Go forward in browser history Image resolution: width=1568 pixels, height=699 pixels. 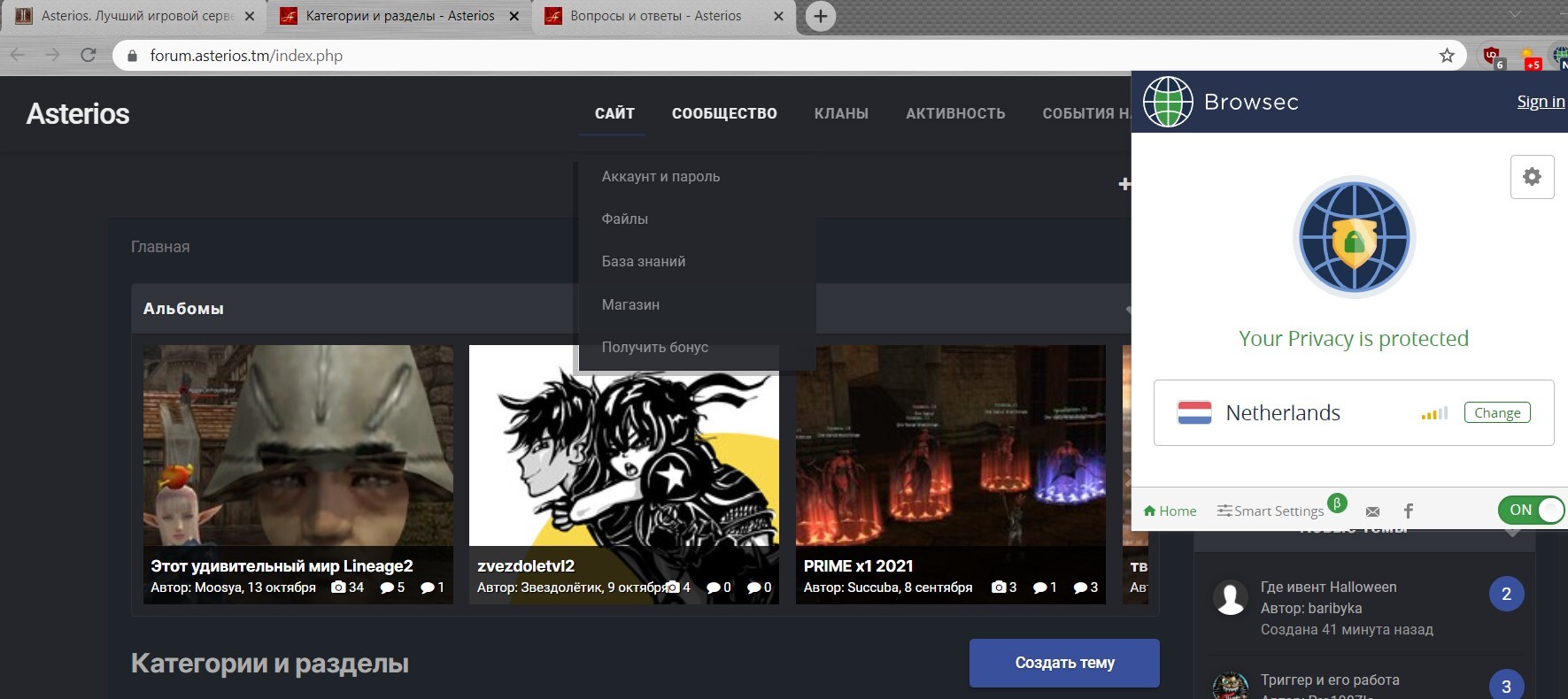tap(52, 55)
